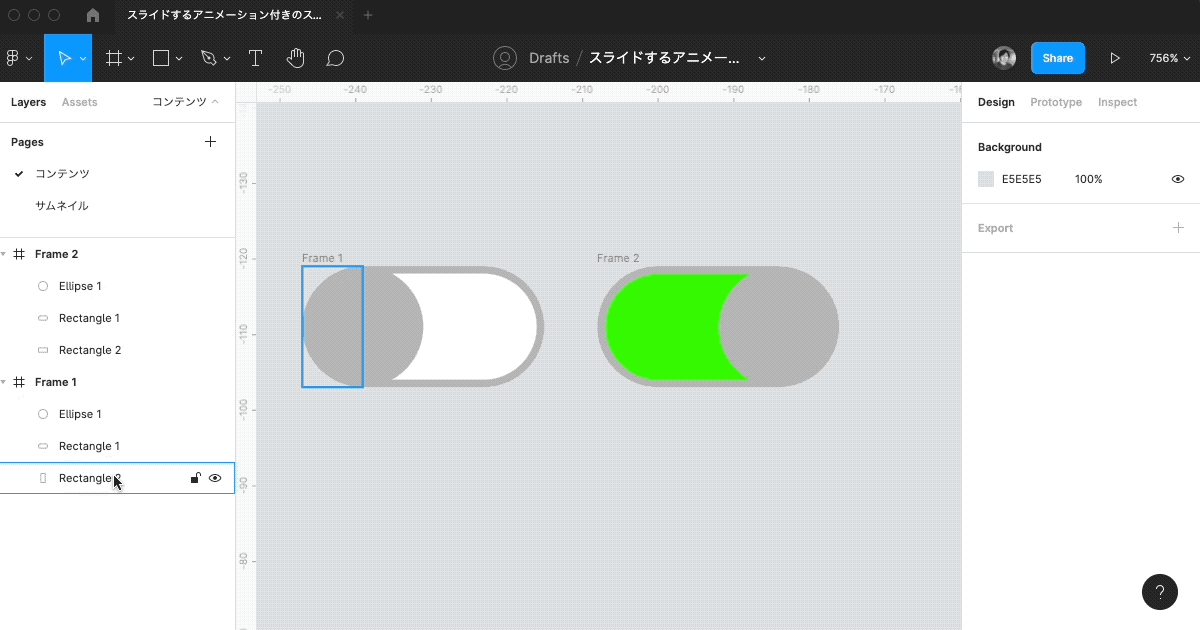The width and height of the screenshot is (1200, 630).
Task: Collapse the コンテンツ pages list
Action: pyautogui.click(x=186, y=102)
